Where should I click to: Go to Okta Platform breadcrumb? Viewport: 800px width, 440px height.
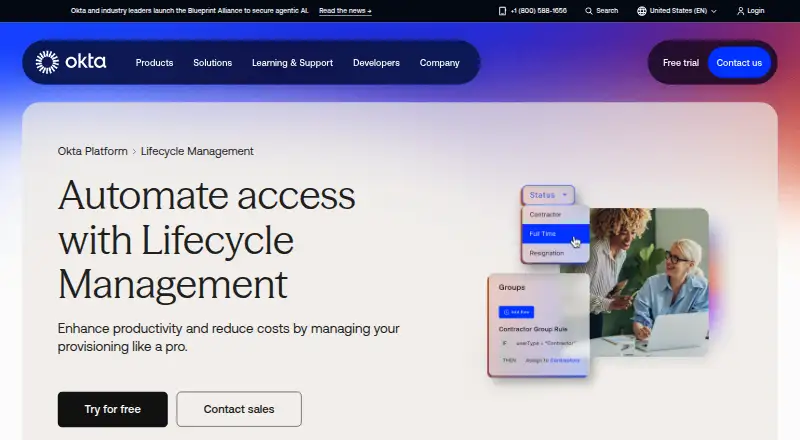point(92,151)
